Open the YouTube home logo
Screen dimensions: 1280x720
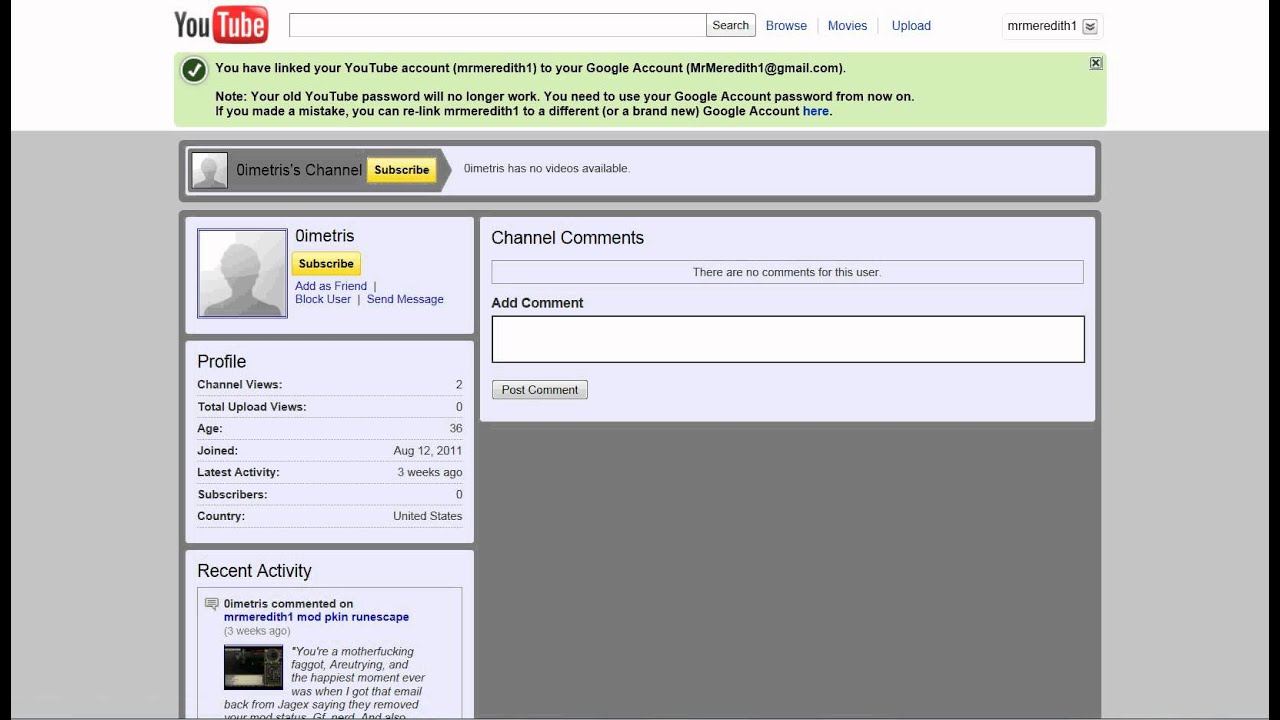tap(221, 25)
